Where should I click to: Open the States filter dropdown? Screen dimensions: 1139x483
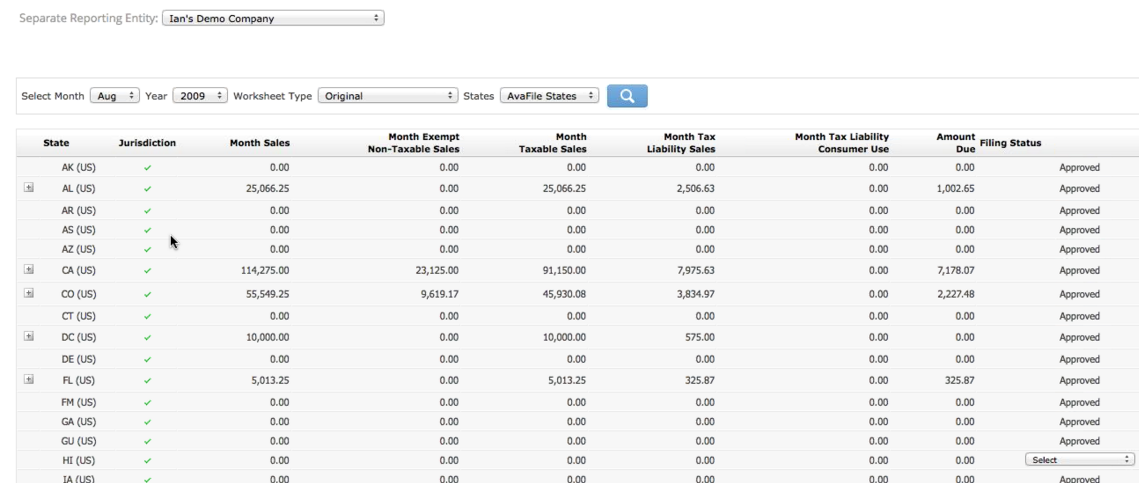click(x=549, y=96)
